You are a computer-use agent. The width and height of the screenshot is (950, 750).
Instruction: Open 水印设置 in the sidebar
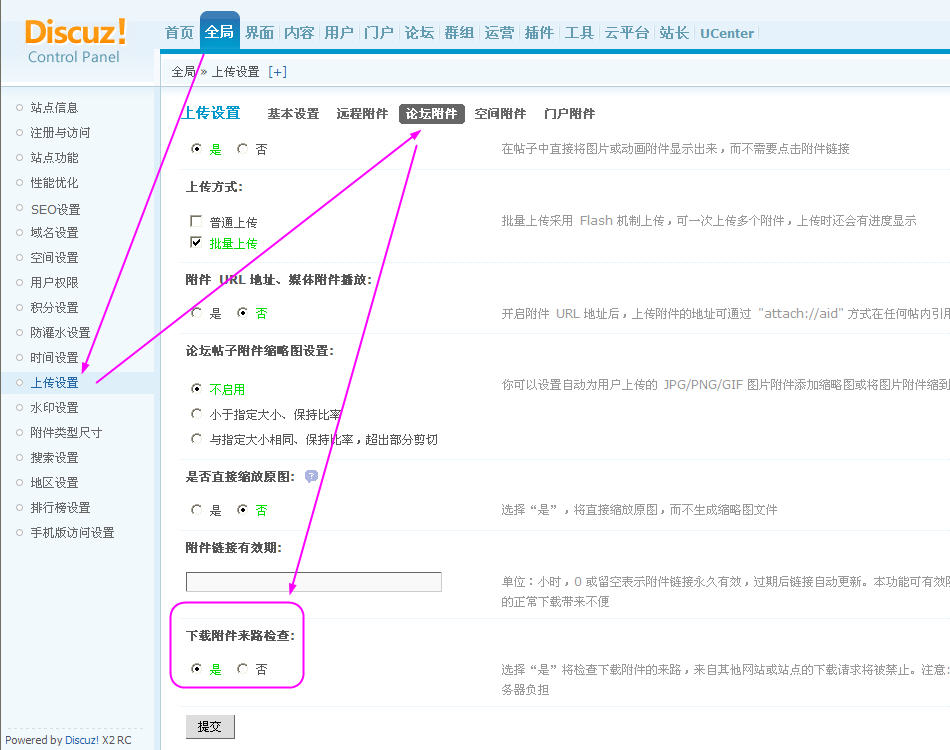pos(55,408)
